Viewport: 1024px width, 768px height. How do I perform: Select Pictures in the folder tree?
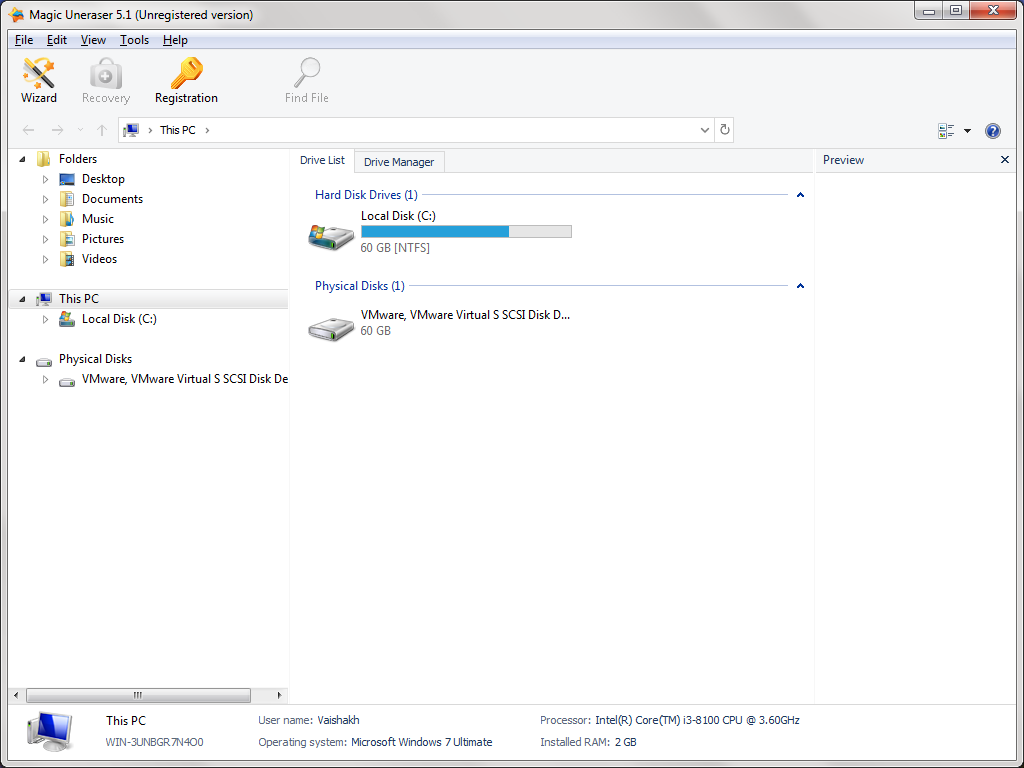(103, 239)
